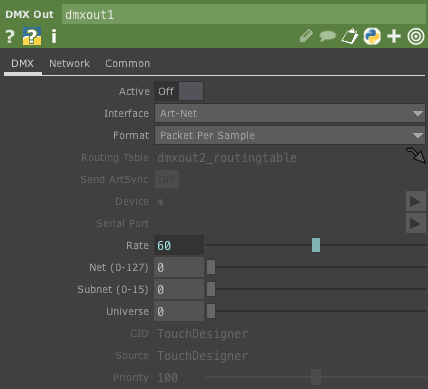Open the comment speech bubble icon
428x389 pixels.
point(328,36)
